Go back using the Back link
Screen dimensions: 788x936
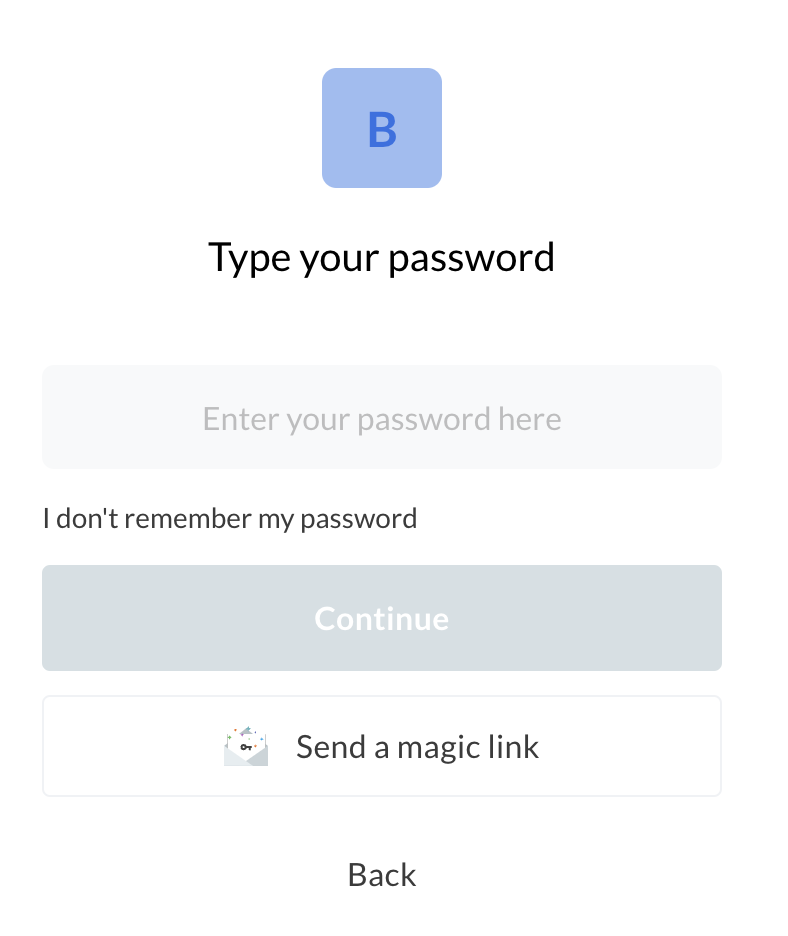pyautogui.click(x=381, y=875)
